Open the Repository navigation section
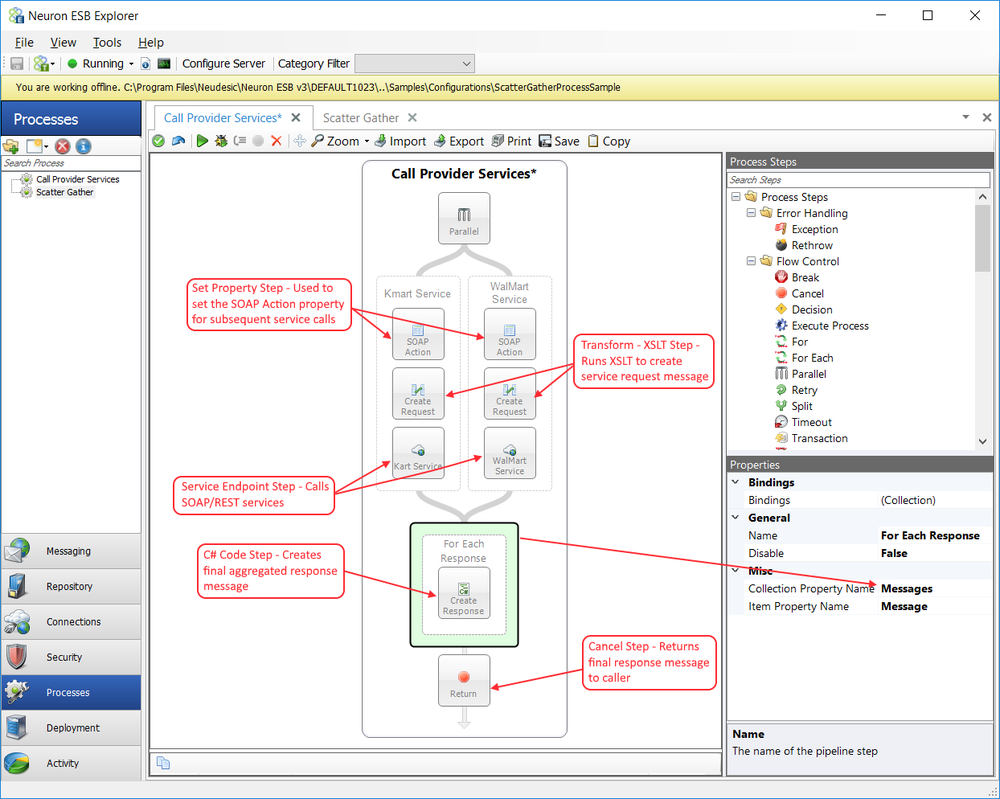Viewport: 1000px width, 799px height. click(71, 587)
